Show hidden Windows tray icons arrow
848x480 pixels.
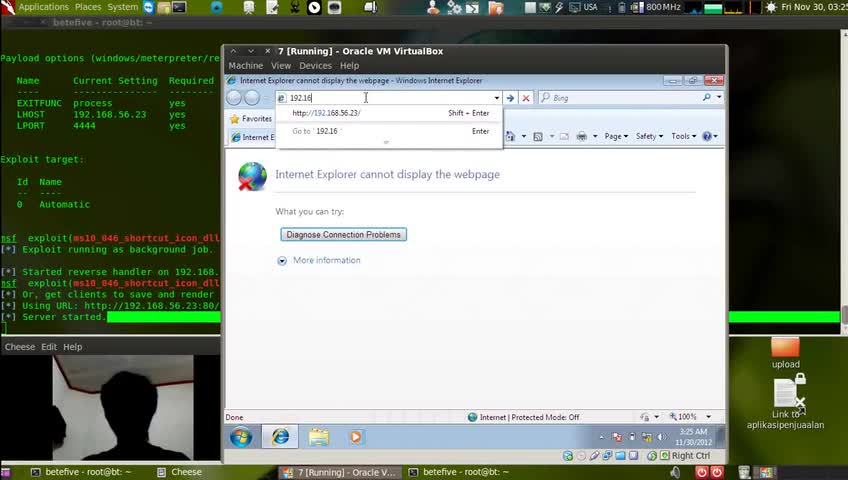[601, 437]
